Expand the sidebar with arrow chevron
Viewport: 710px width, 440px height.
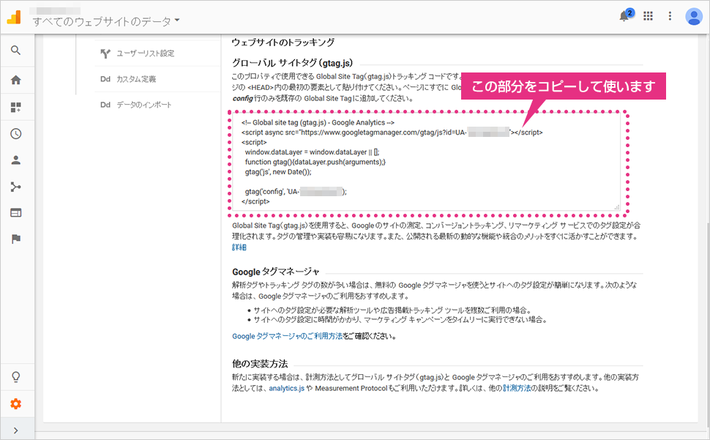16,430
